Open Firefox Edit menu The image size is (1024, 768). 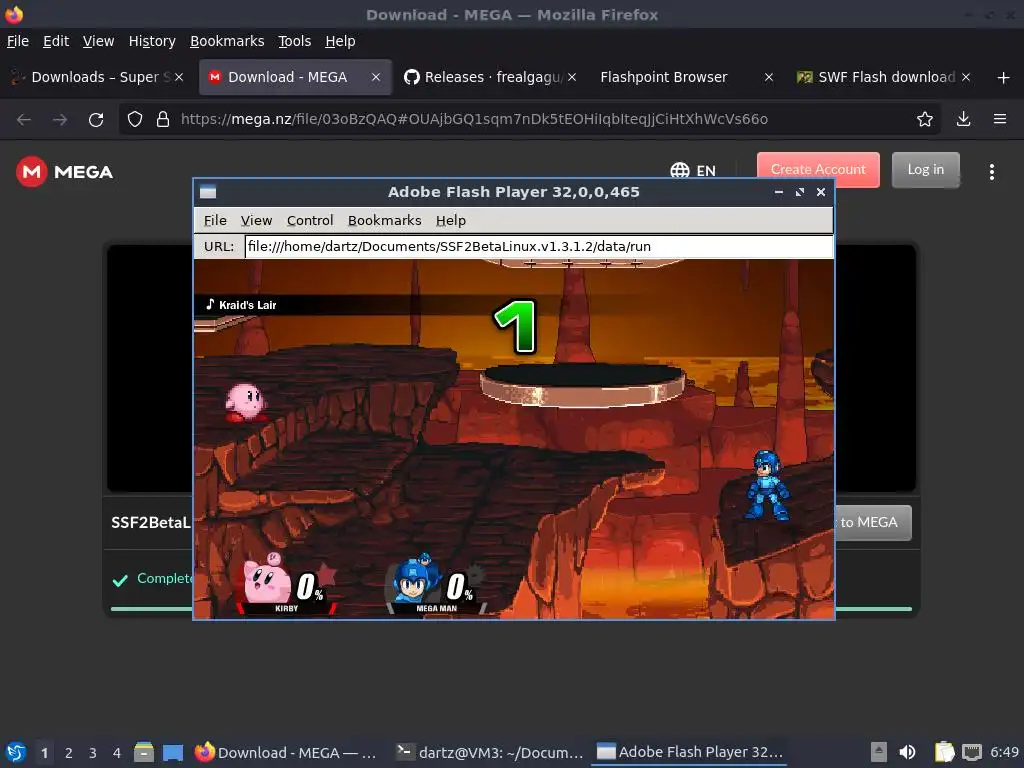56,41
